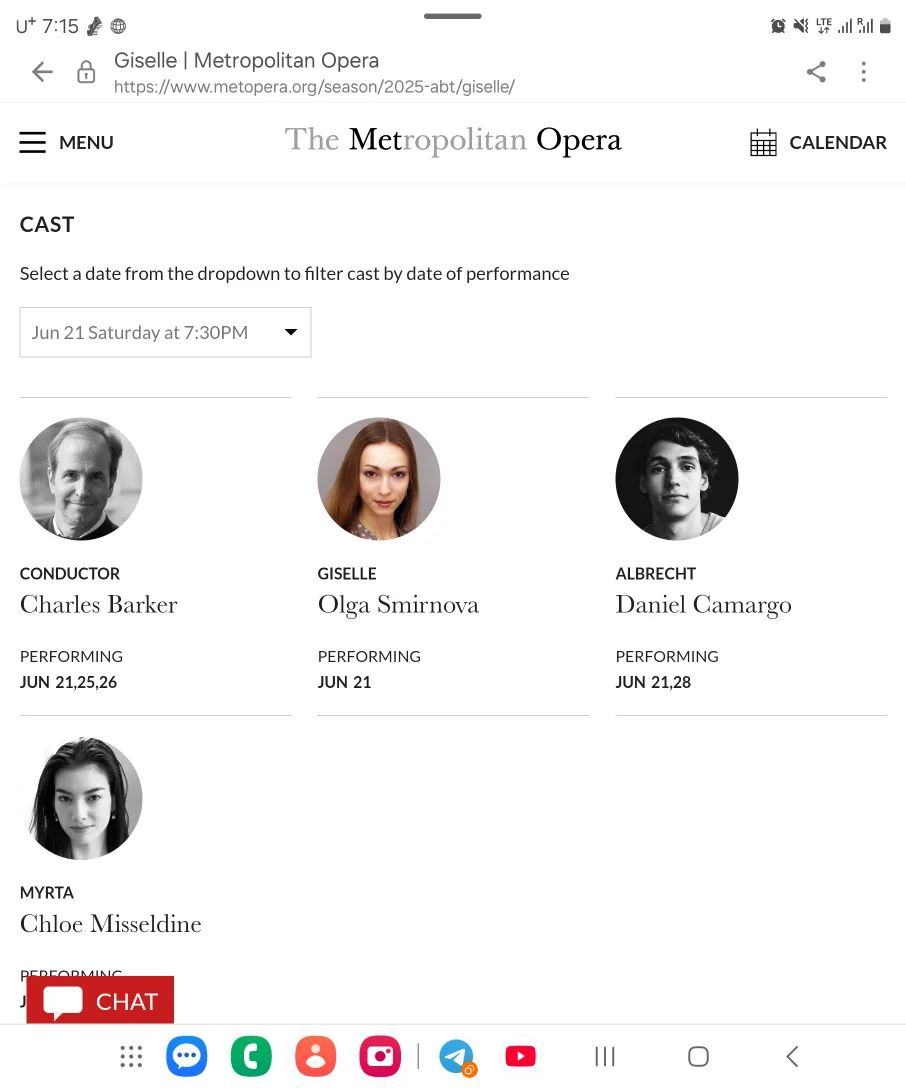Tap the browser back arrow icon

pyautogui.click(x=42, y=71)
